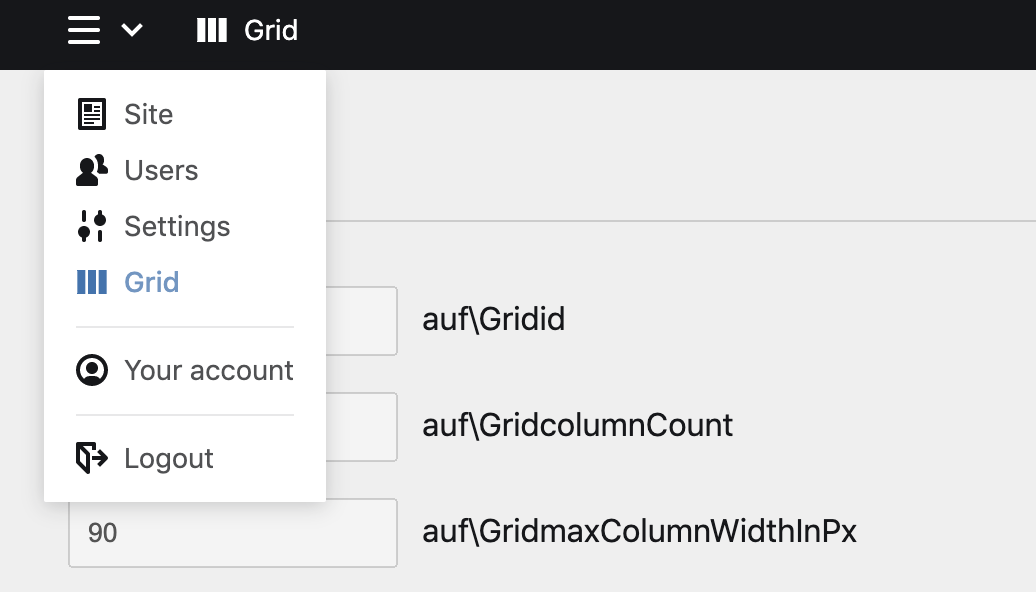Click the Logout door icon

point(92,458)
